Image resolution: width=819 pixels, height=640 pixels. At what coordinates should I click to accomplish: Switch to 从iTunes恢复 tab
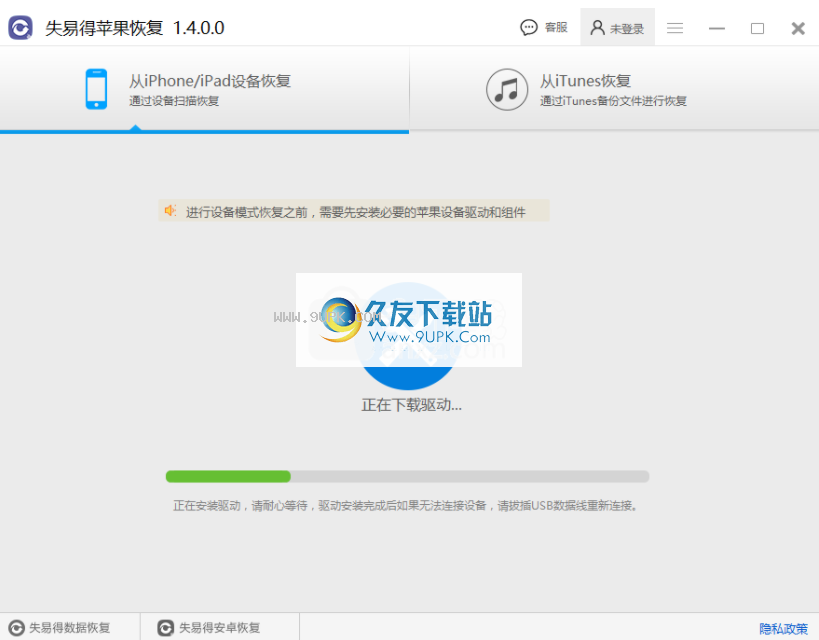pyautogui.click(x=614, y=89)
